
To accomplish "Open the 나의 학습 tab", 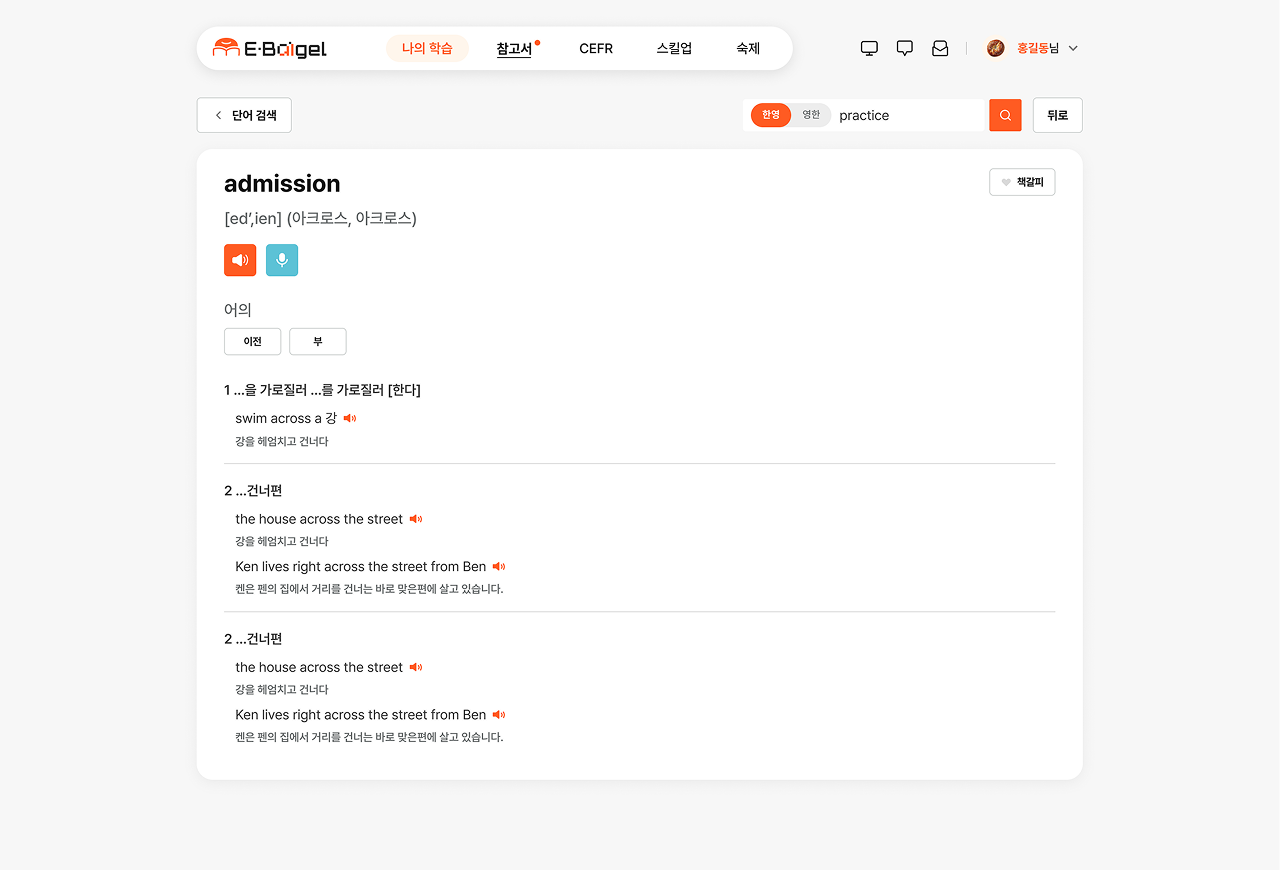I will [427, 48].
